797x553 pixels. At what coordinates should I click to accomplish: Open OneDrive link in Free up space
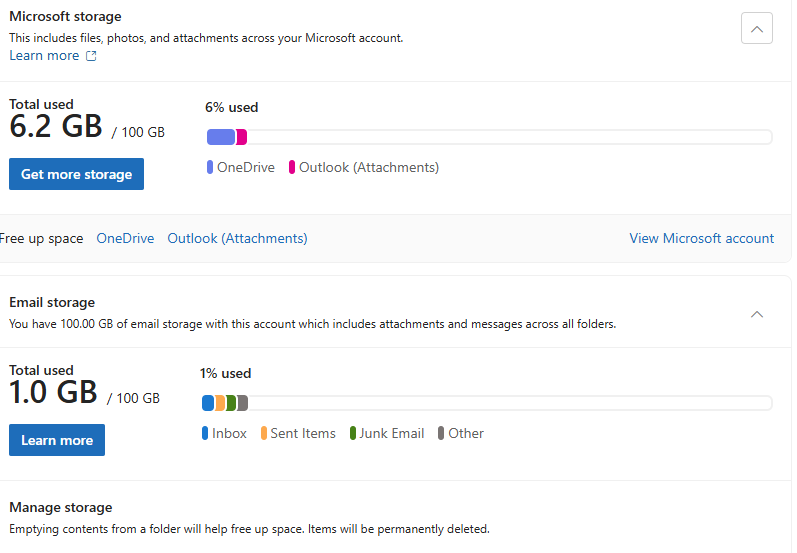pyautogui.click(x=125, y=238)
